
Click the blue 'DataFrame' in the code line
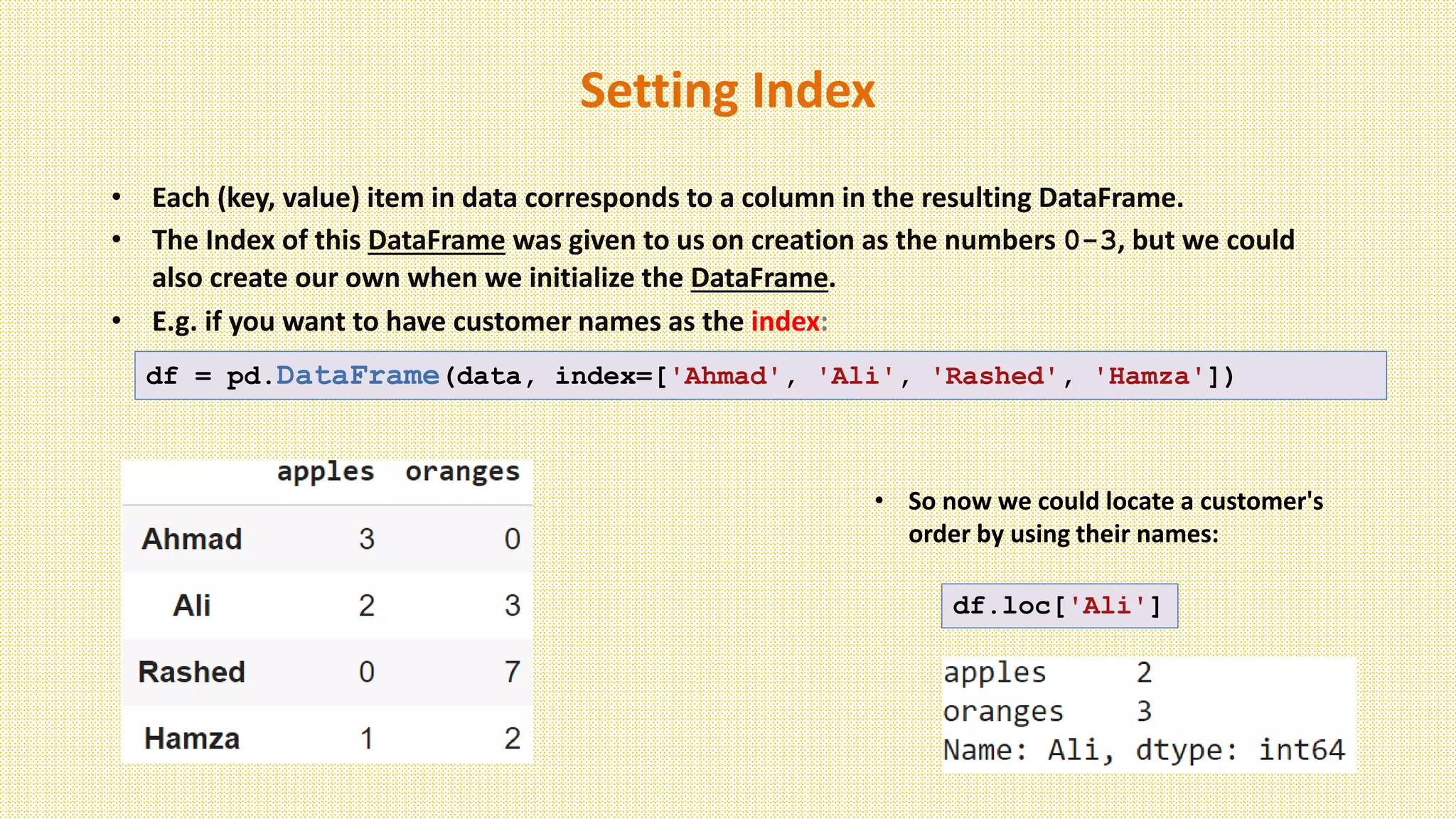pos(358,375)
